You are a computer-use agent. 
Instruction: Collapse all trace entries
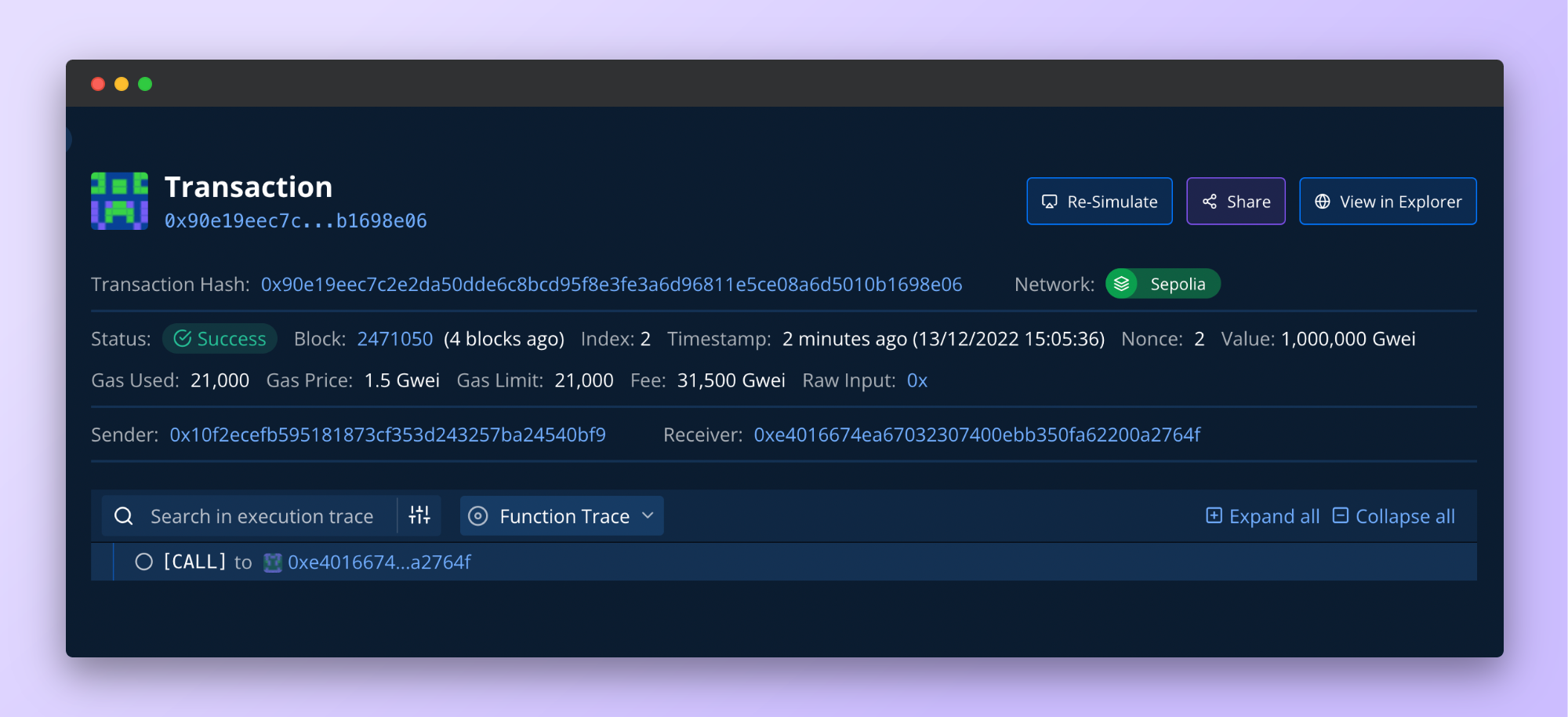click(x=1394, y=516)
